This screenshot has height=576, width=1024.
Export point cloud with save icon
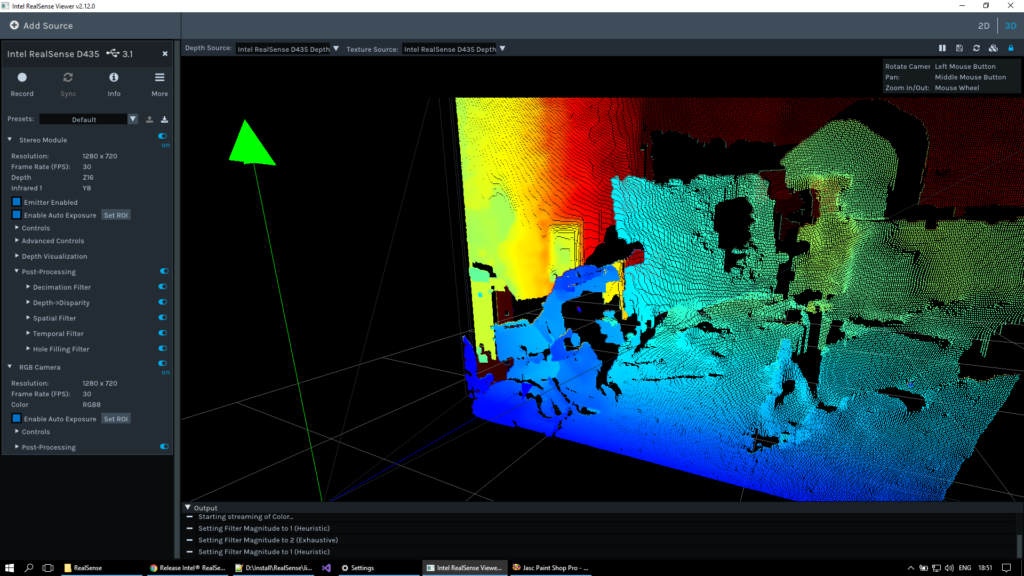point(959,48)
